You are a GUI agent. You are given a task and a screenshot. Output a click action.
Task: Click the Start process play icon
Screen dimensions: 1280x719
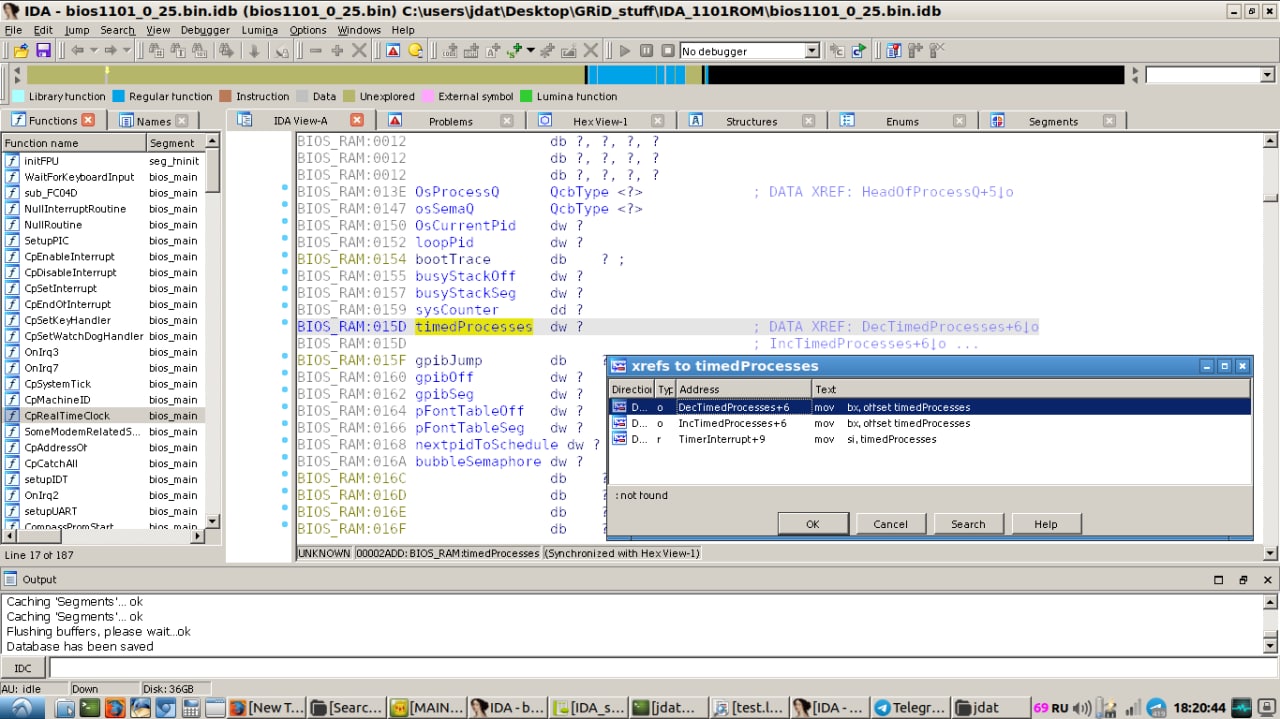[625, 50]
